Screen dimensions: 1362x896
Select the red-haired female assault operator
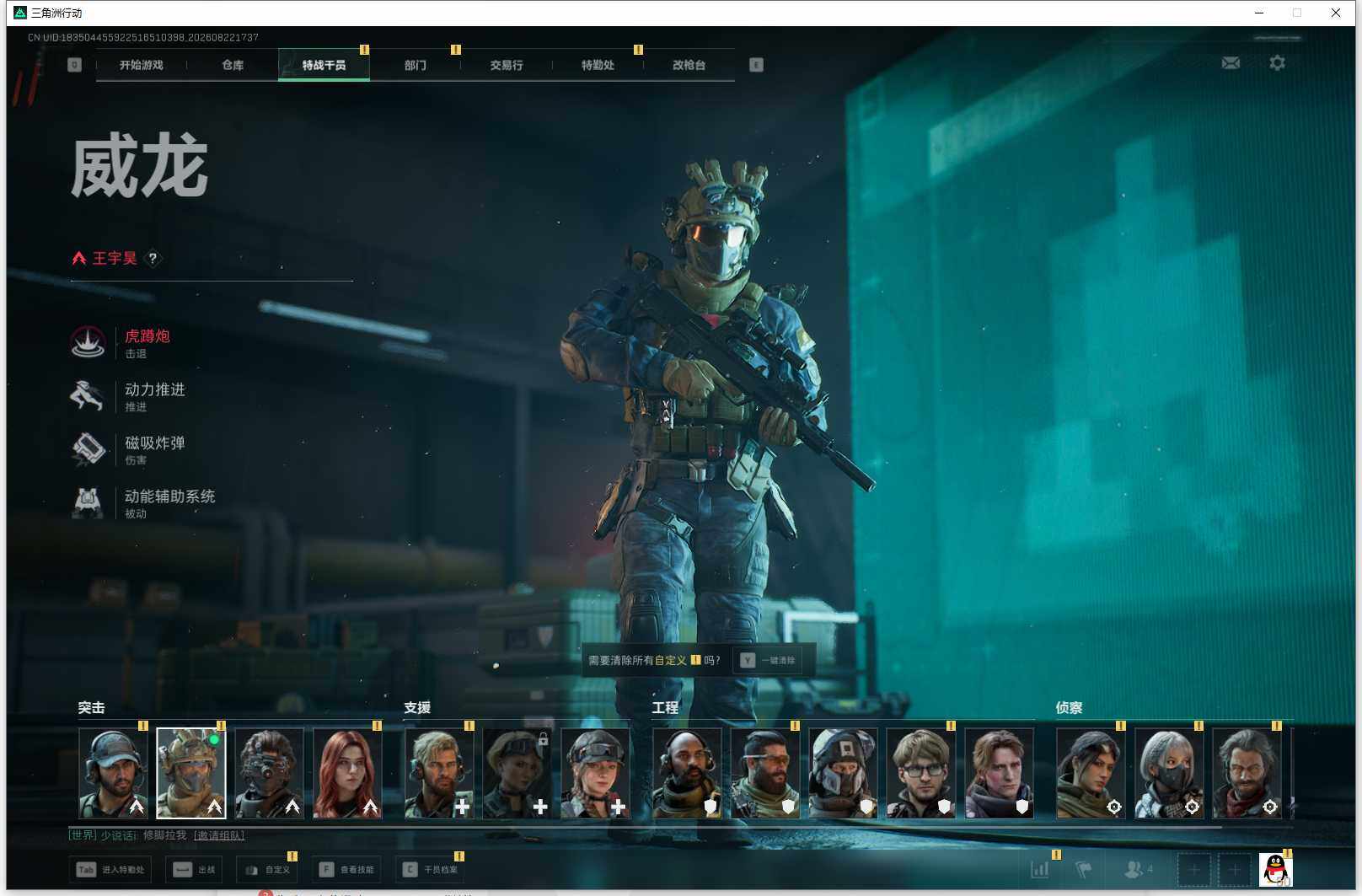347,773
